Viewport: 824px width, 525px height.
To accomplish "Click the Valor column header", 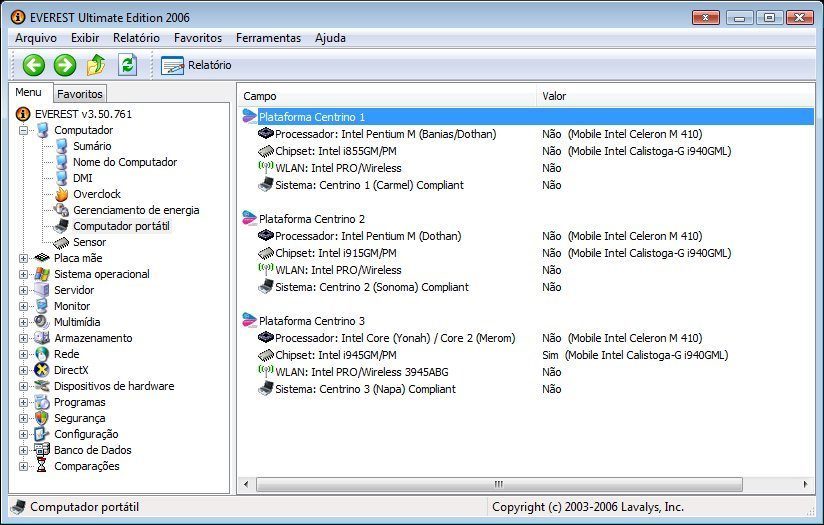I will click(x=676, y=96).
